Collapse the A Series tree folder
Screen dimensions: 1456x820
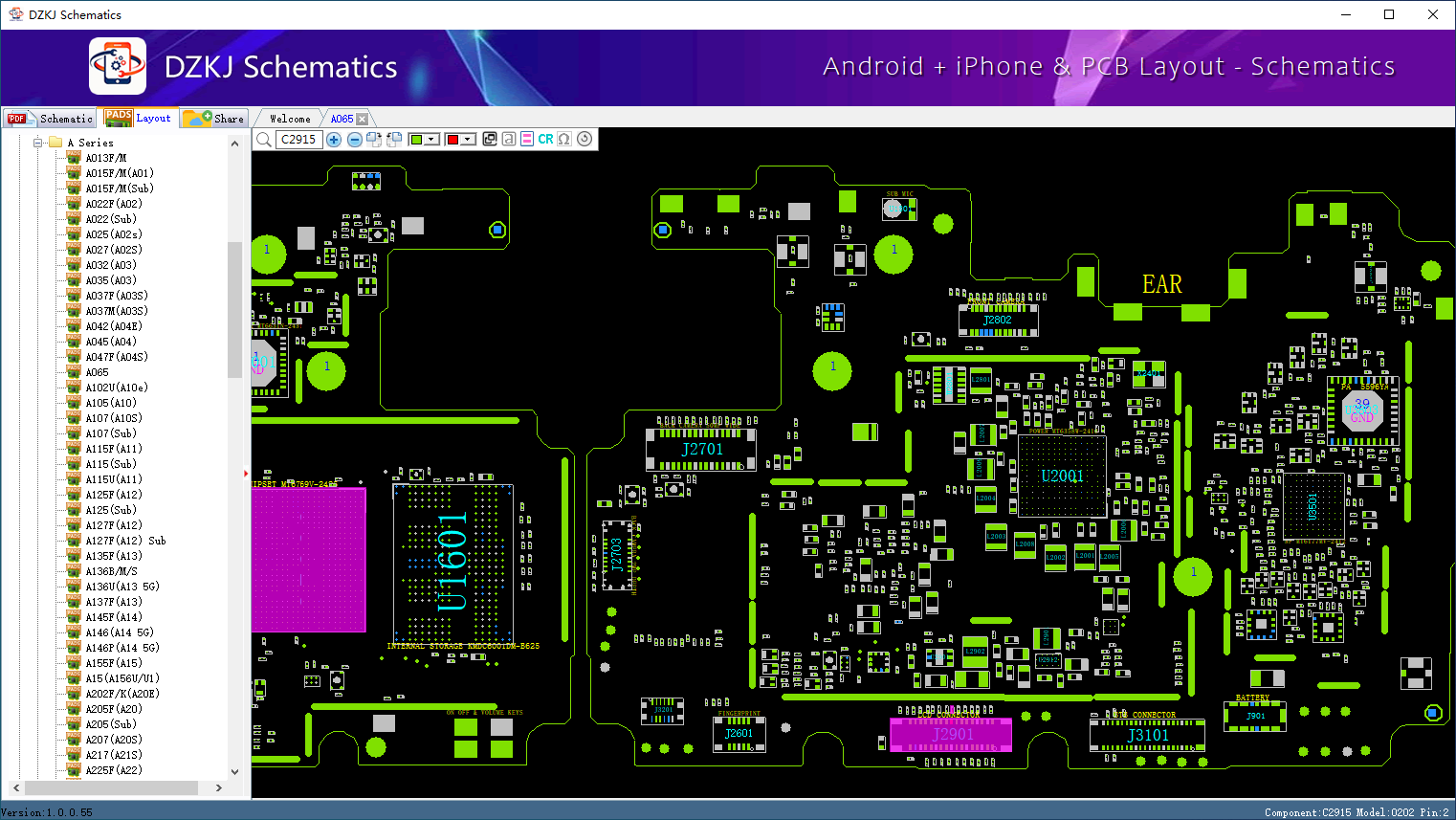tap(38, 143)
